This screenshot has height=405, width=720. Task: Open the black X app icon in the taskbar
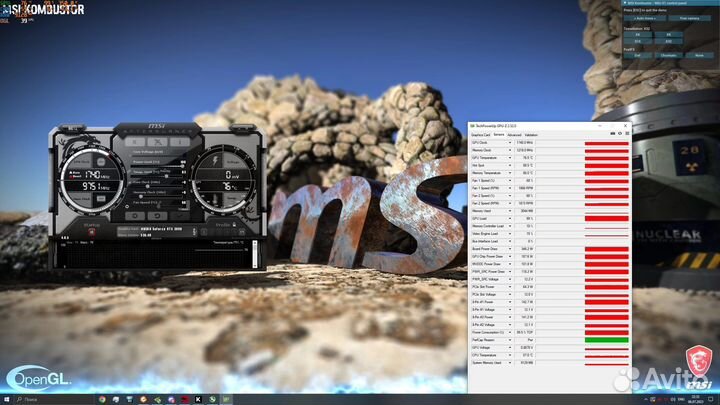198,399
